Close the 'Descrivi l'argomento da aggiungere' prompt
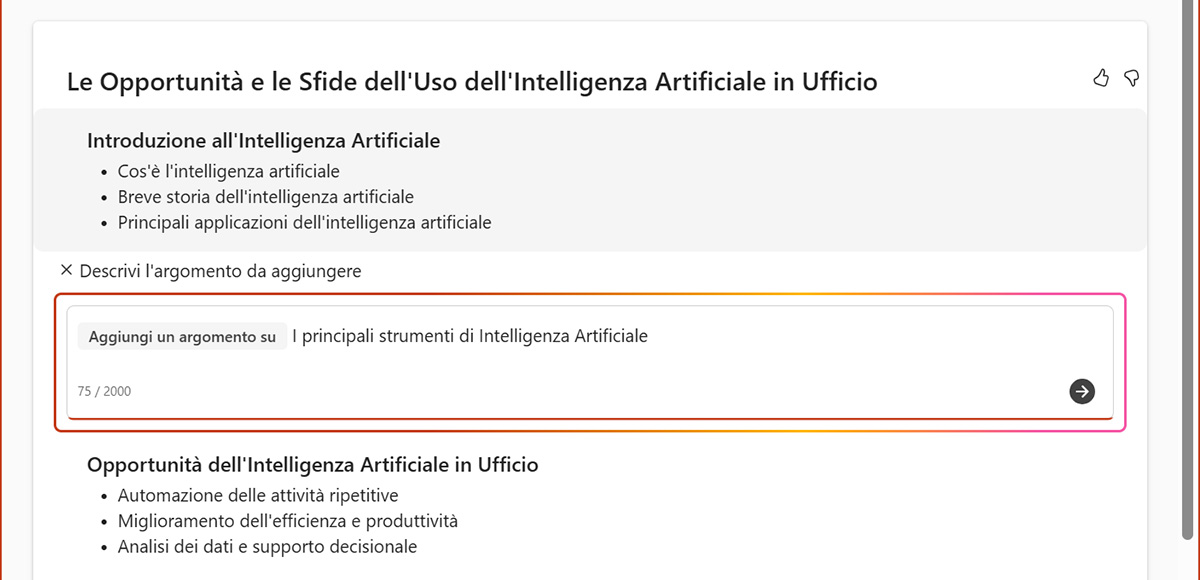 [67, 270]
